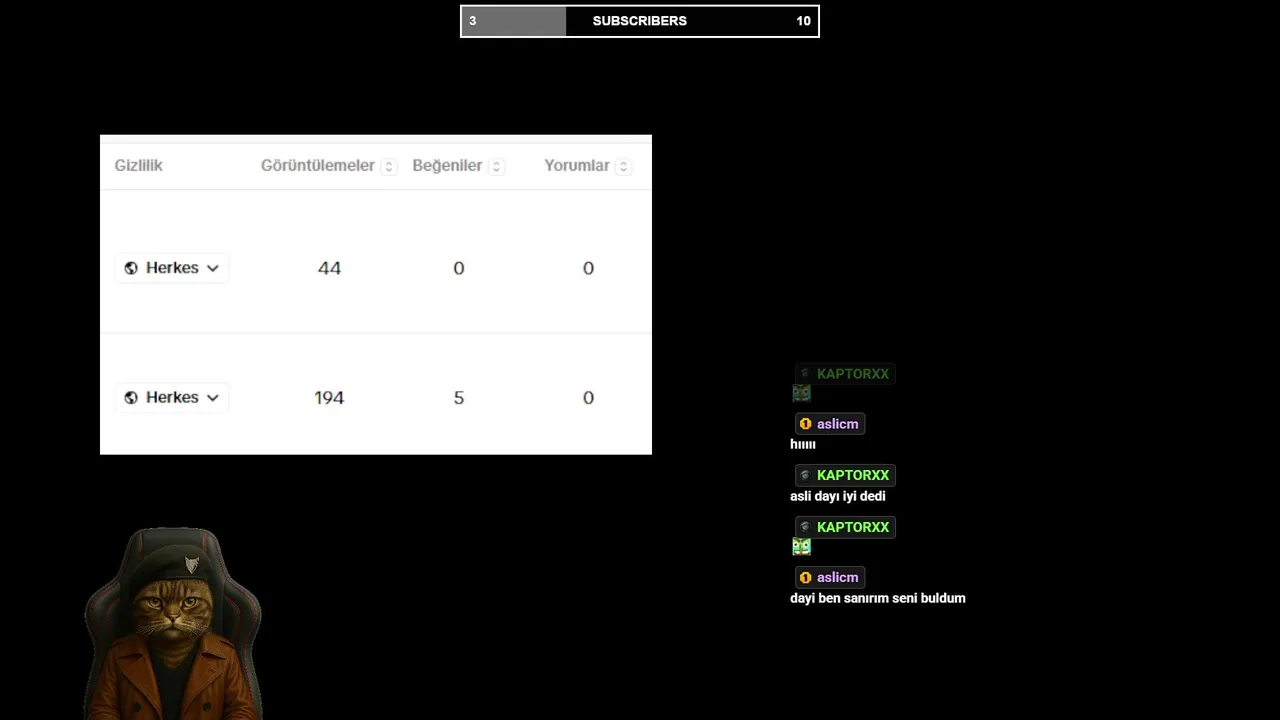
Task: Click the emote under the bottom KAPTORXX message
Action: click(x=801, y=547)
